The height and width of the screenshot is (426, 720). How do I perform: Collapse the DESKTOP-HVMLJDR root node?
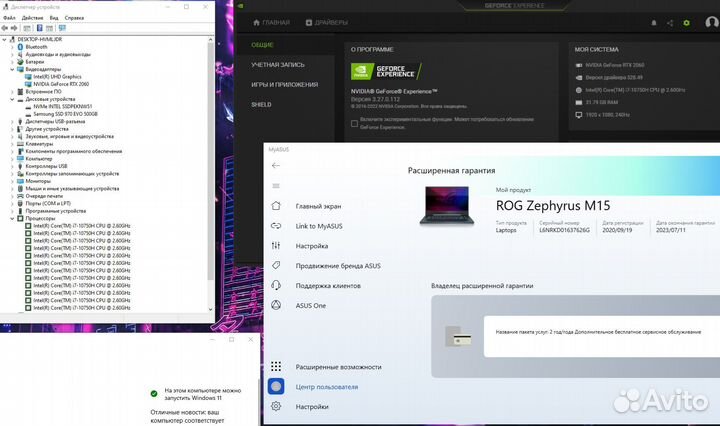[x=5, y=39]
